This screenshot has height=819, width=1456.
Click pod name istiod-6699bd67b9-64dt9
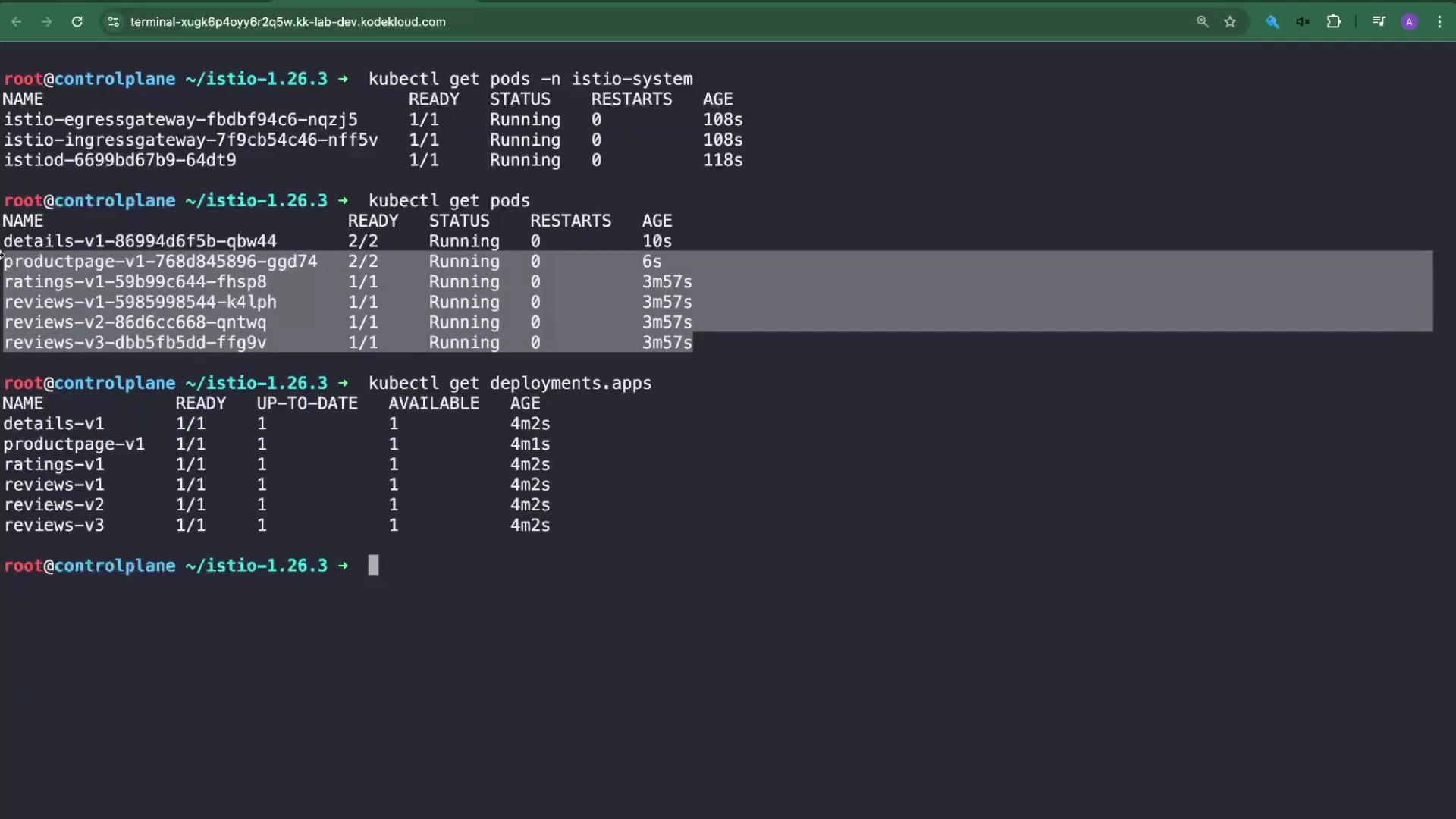pyautogui.click(x=120, y=160)
